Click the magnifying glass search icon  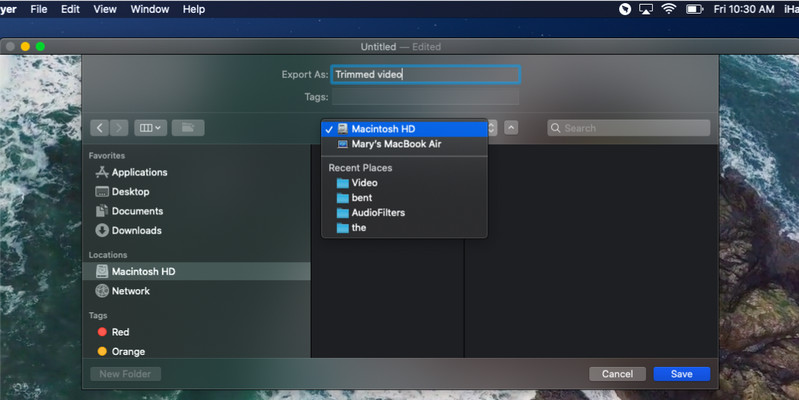(x=555, y=128)
